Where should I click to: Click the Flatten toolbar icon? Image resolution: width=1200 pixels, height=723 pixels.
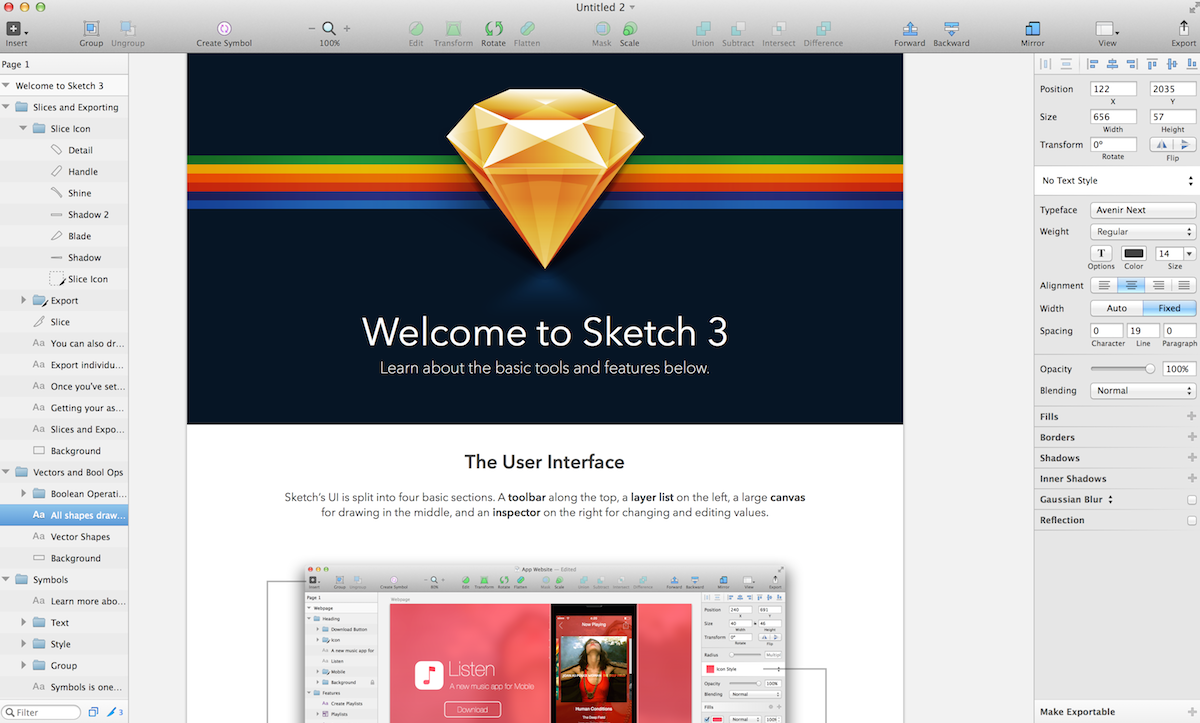(x=527, y=29)
